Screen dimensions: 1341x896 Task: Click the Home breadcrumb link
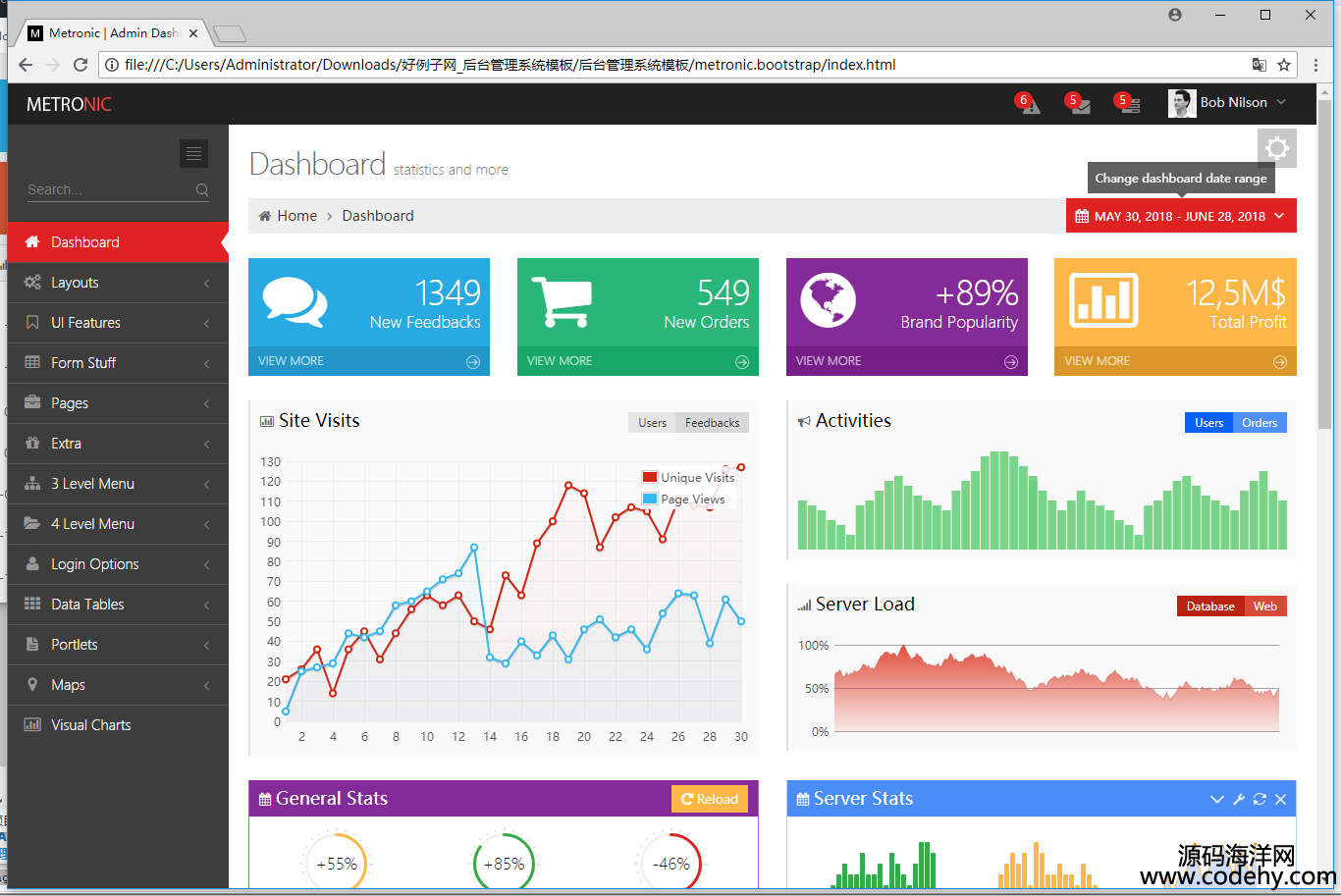[296, 216]
